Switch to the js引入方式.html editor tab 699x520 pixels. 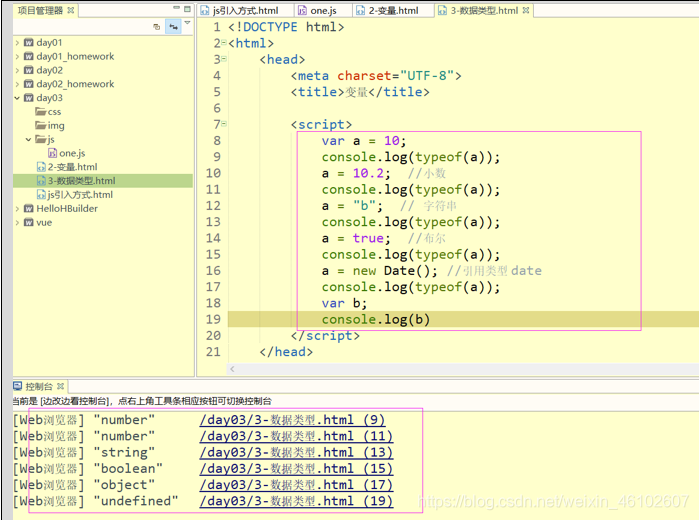point(245,11)
